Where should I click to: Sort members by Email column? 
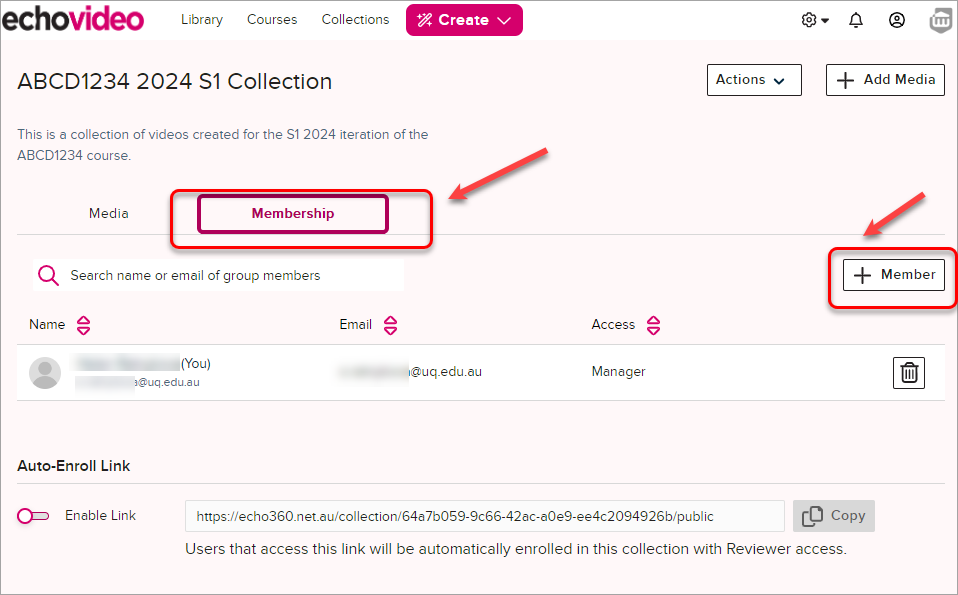pyautogui.click(x=390, y=325)
